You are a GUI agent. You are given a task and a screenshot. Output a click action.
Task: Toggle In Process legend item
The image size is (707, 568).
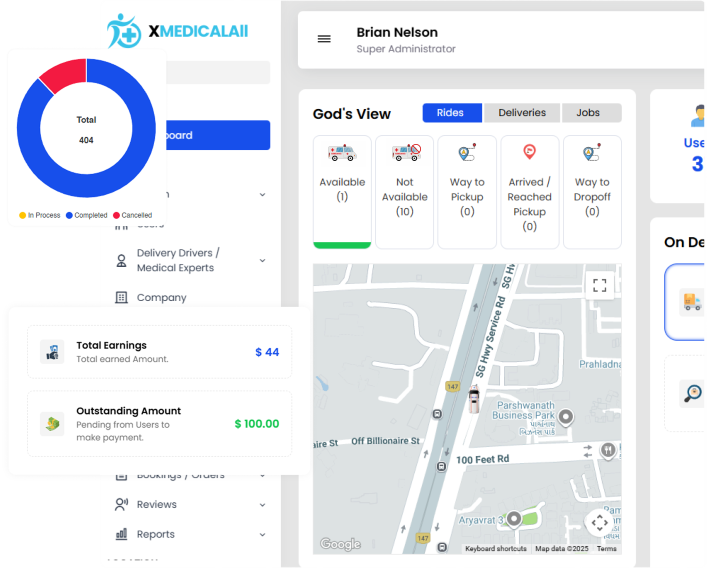(x=40, y=215)
